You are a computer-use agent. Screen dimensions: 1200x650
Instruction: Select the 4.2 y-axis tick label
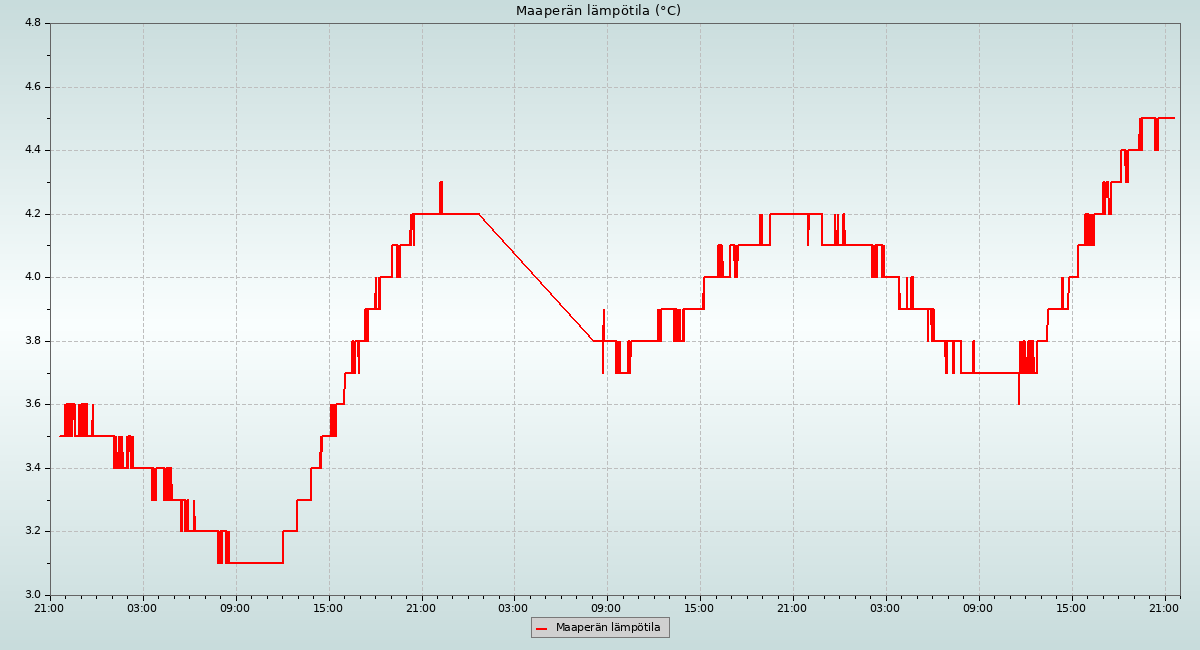[x=31, y=214]
